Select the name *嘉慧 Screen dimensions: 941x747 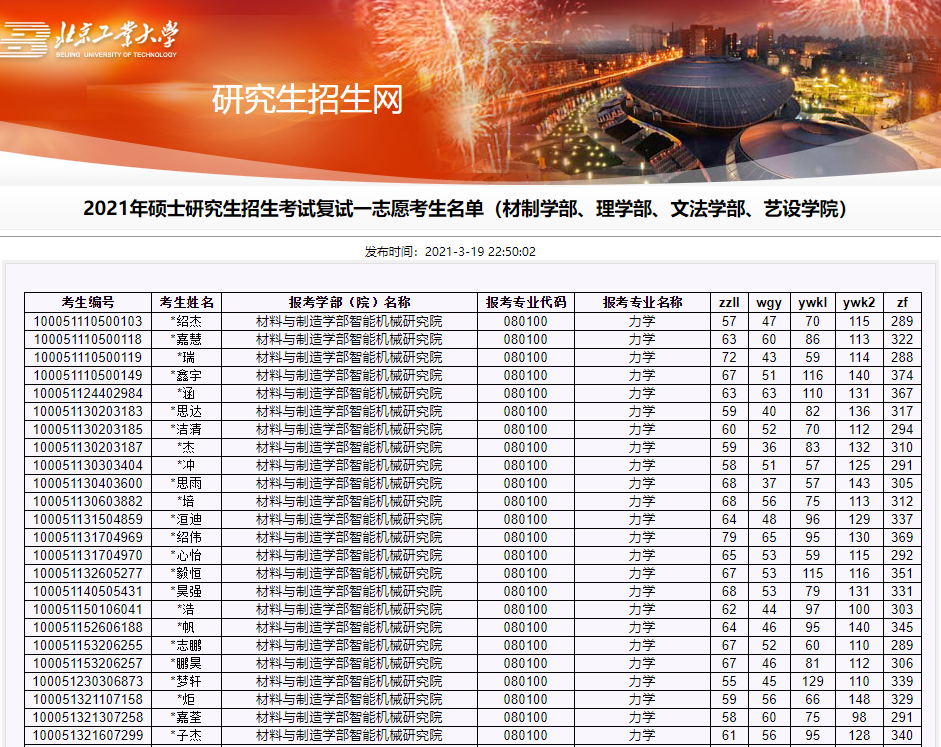click(186, 340)
